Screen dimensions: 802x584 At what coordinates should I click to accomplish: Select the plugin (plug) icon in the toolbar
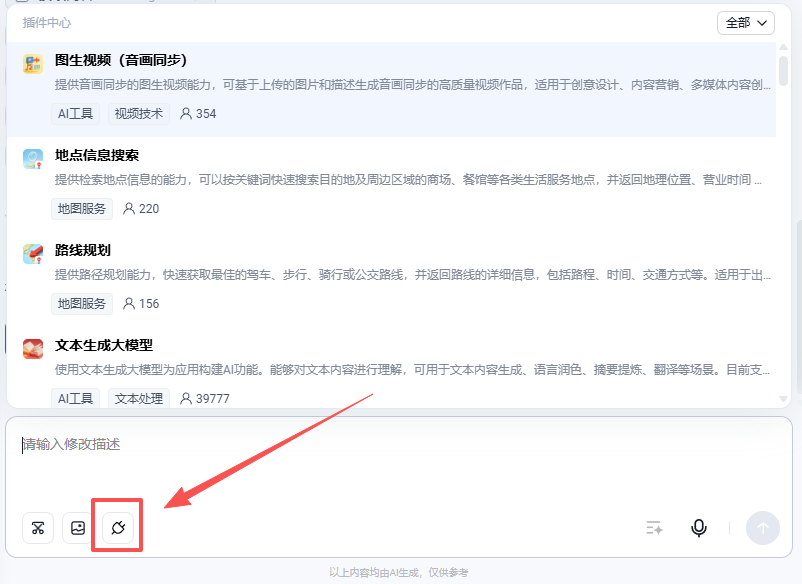117,527
